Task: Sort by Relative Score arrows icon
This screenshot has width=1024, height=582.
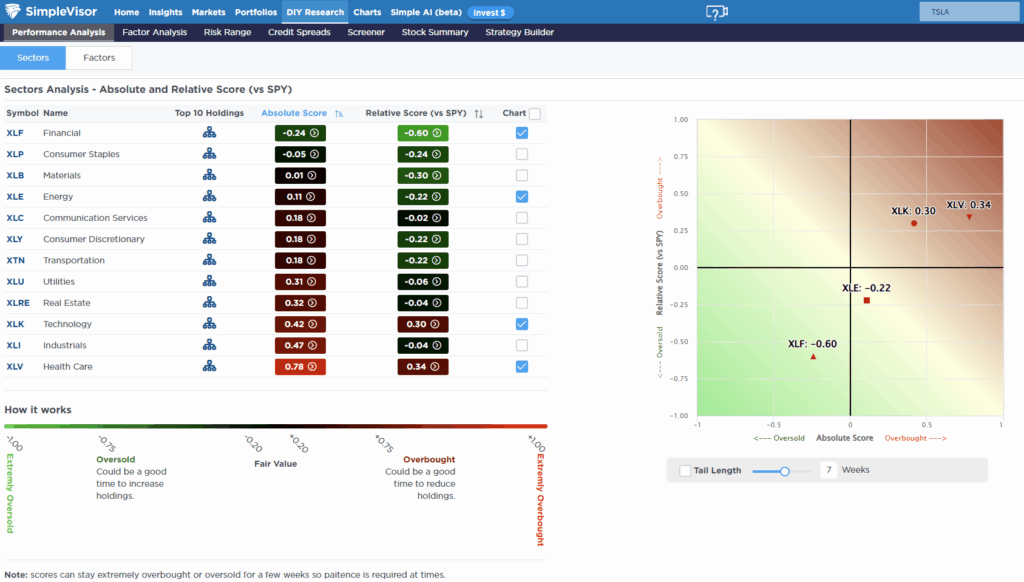Action: tap(479, 114)
